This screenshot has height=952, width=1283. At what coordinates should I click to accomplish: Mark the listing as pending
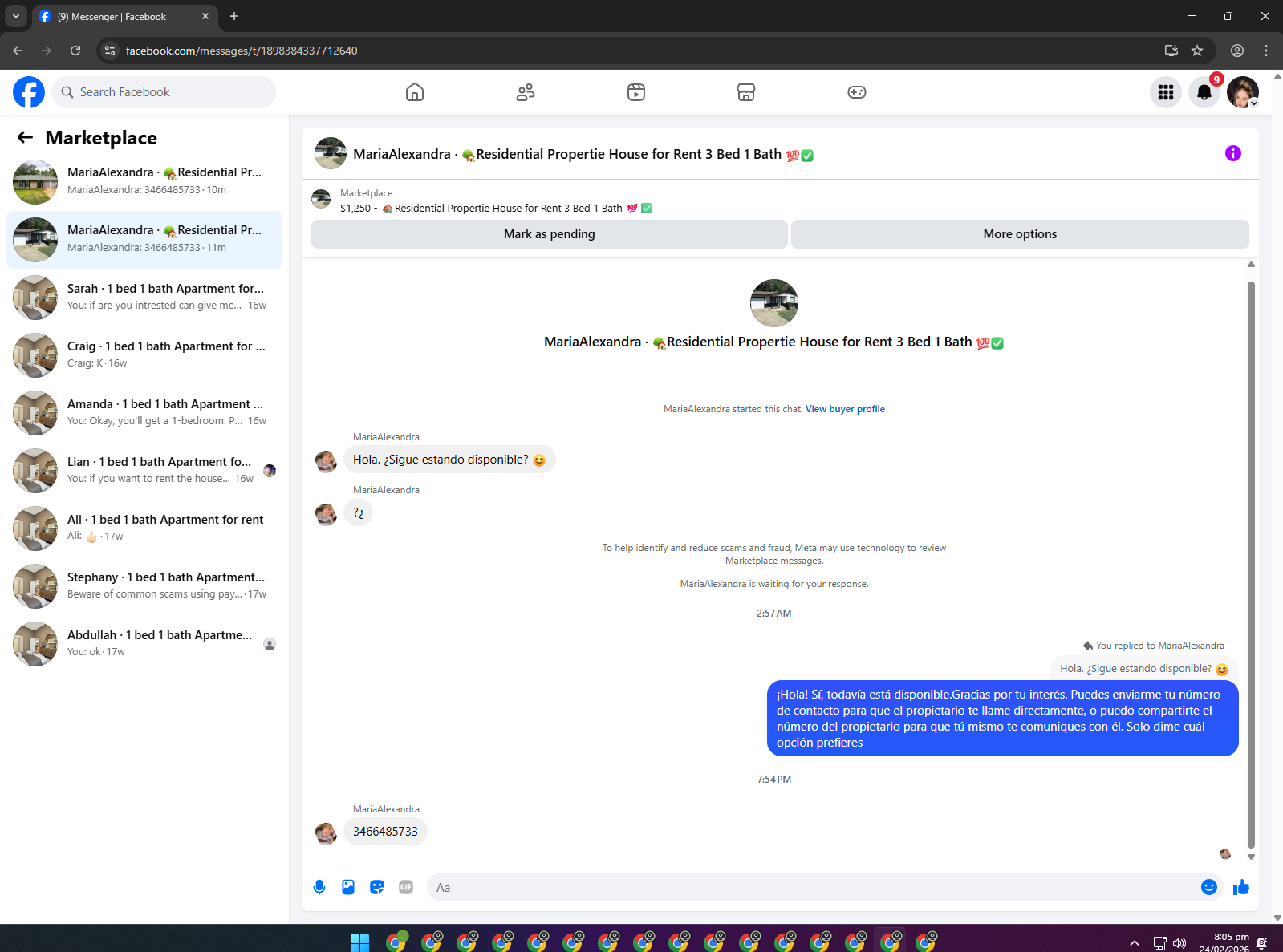[x=550, y=234]
